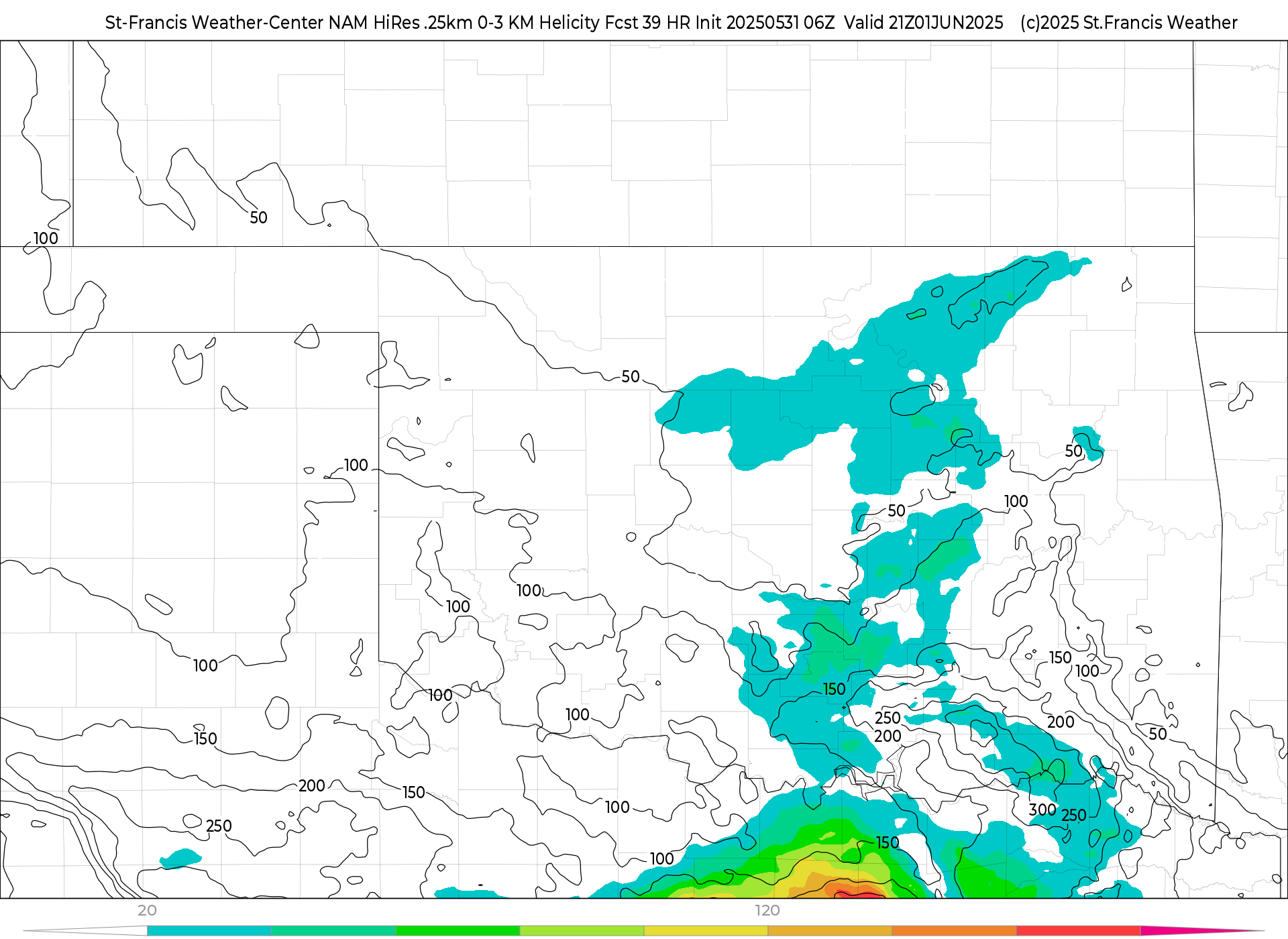Choose the lime yellow-green legend segment
The height and width of the screenshot is (939, 1288).
point(582,931)
